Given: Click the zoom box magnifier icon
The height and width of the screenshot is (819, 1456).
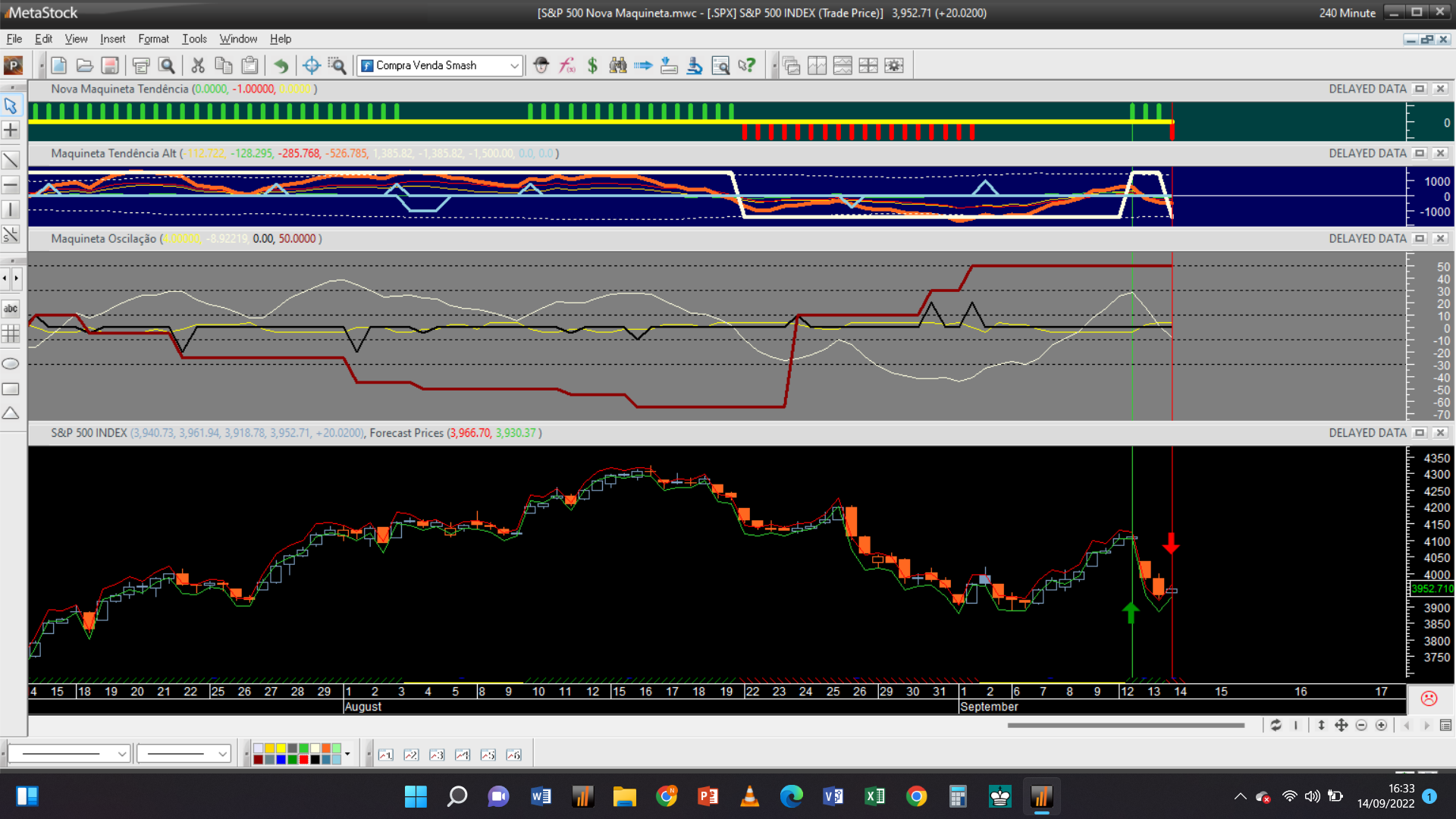Looking at the screenshot, I should pos(337,65).
